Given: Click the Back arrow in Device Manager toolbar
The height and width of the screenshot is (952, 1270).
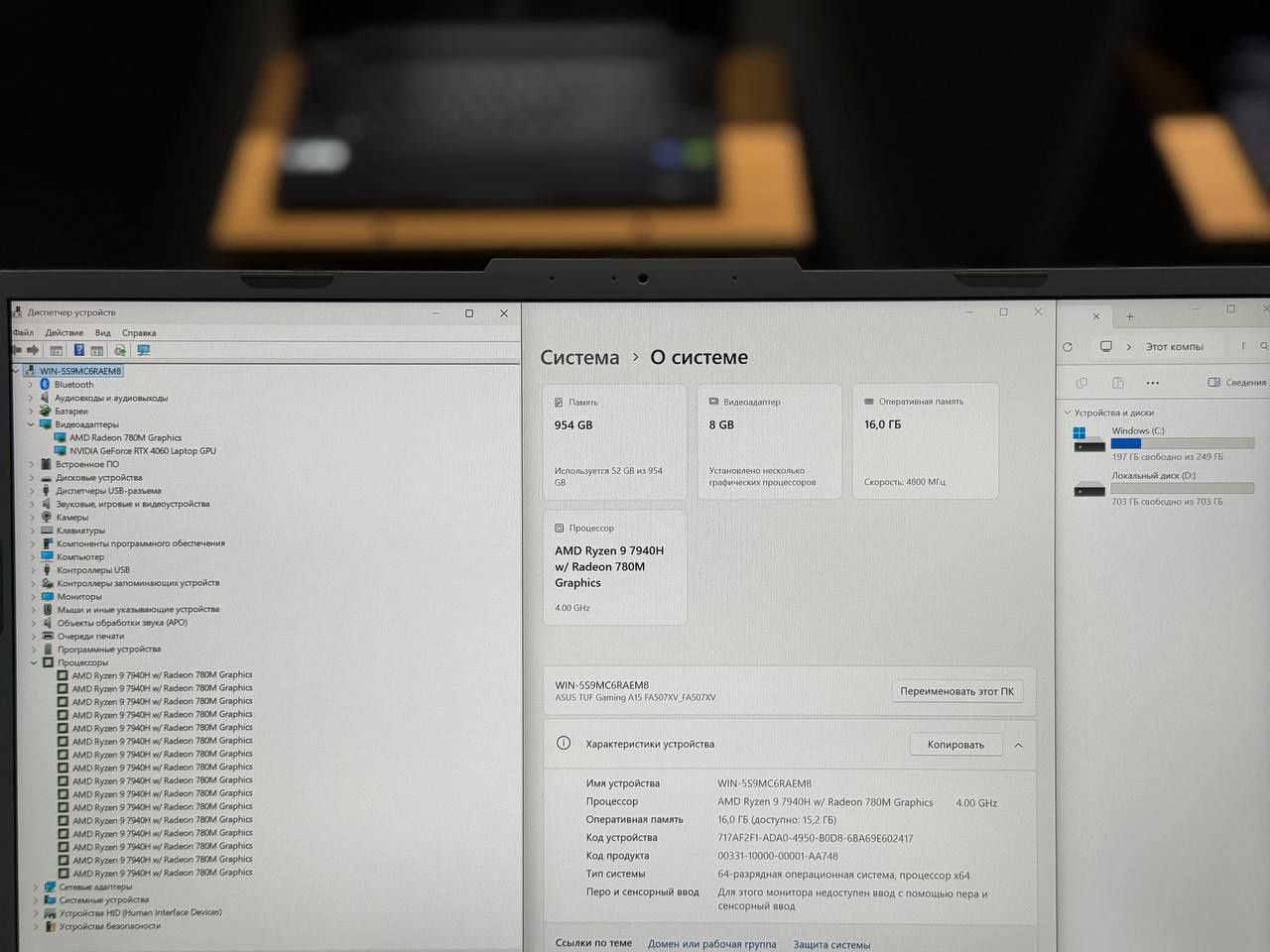Looking at the screenshot, I should 17,350.
